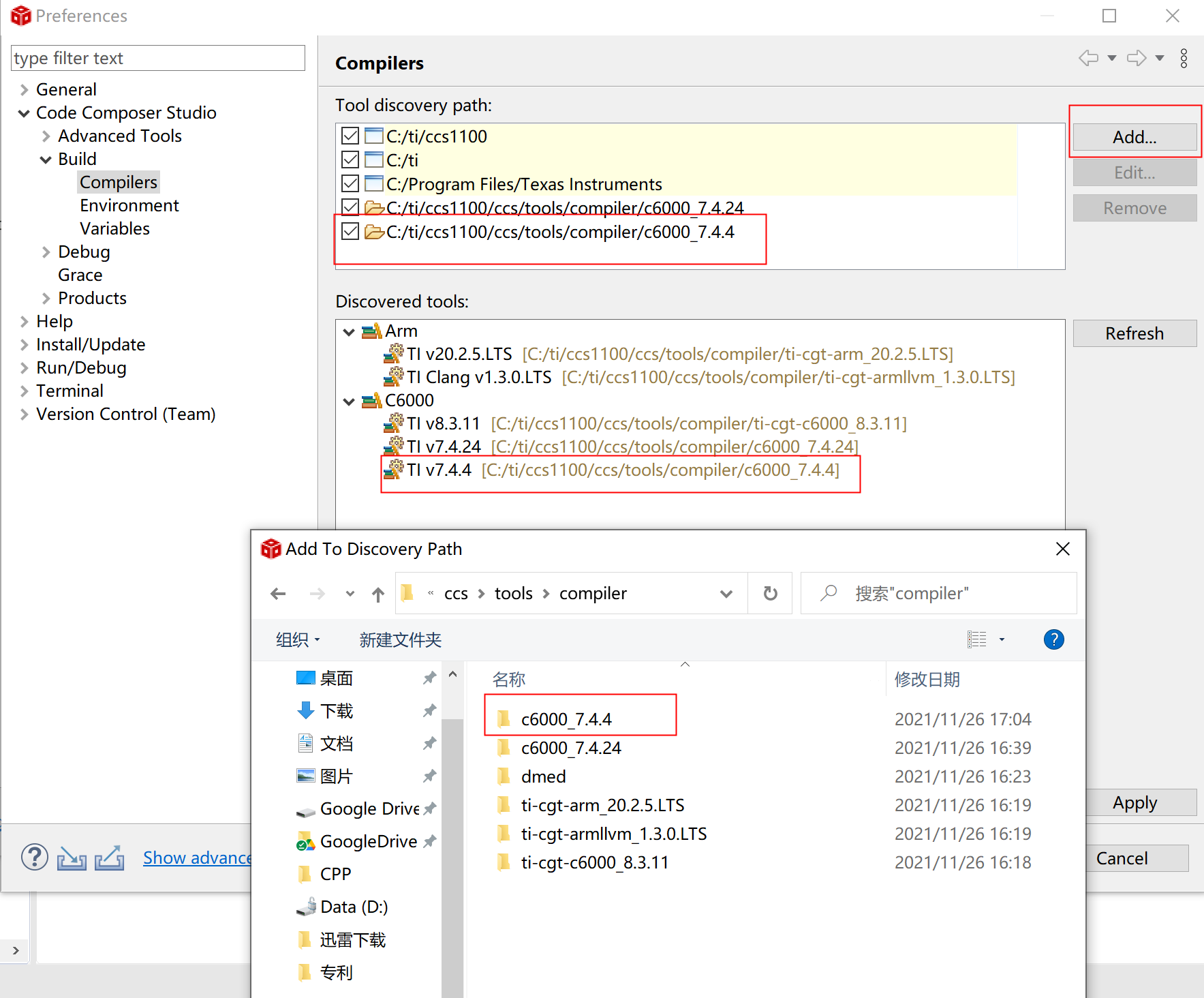The image size is (1204, 998).
Task: Click the change view icon in file dialog
Action: (977, 639)
